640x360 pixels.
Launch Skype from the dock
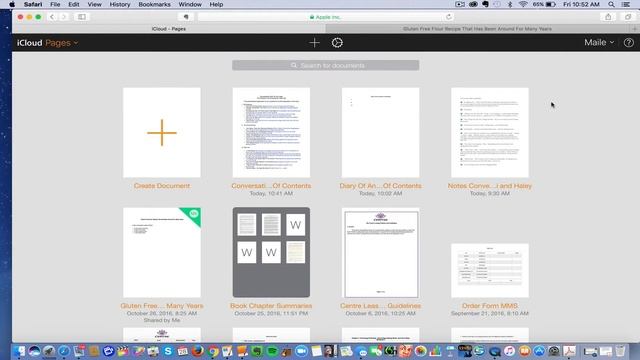[168, 351]
